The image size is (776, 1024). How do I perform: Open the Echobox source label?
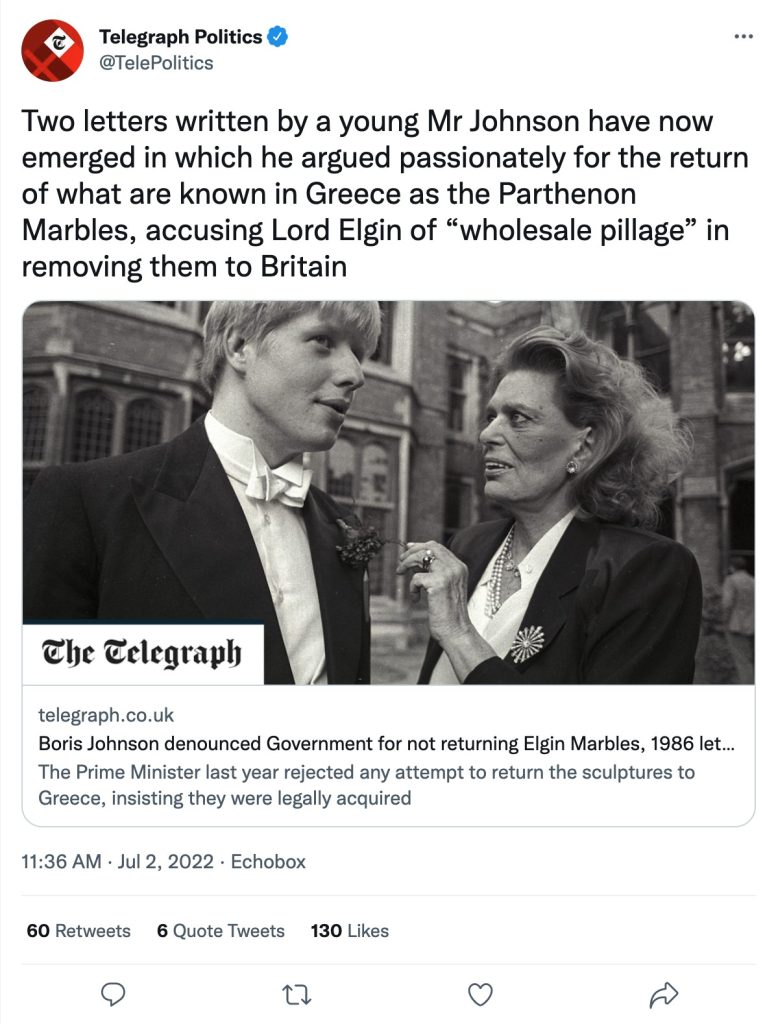268,861
